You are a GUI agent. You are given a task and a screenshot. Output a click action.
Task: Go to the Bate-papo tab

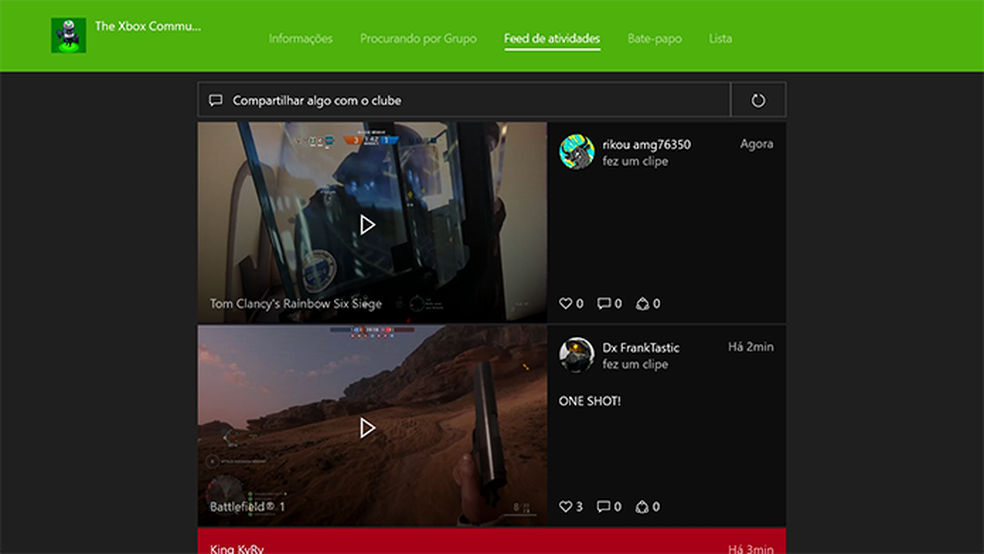[655, 38]
